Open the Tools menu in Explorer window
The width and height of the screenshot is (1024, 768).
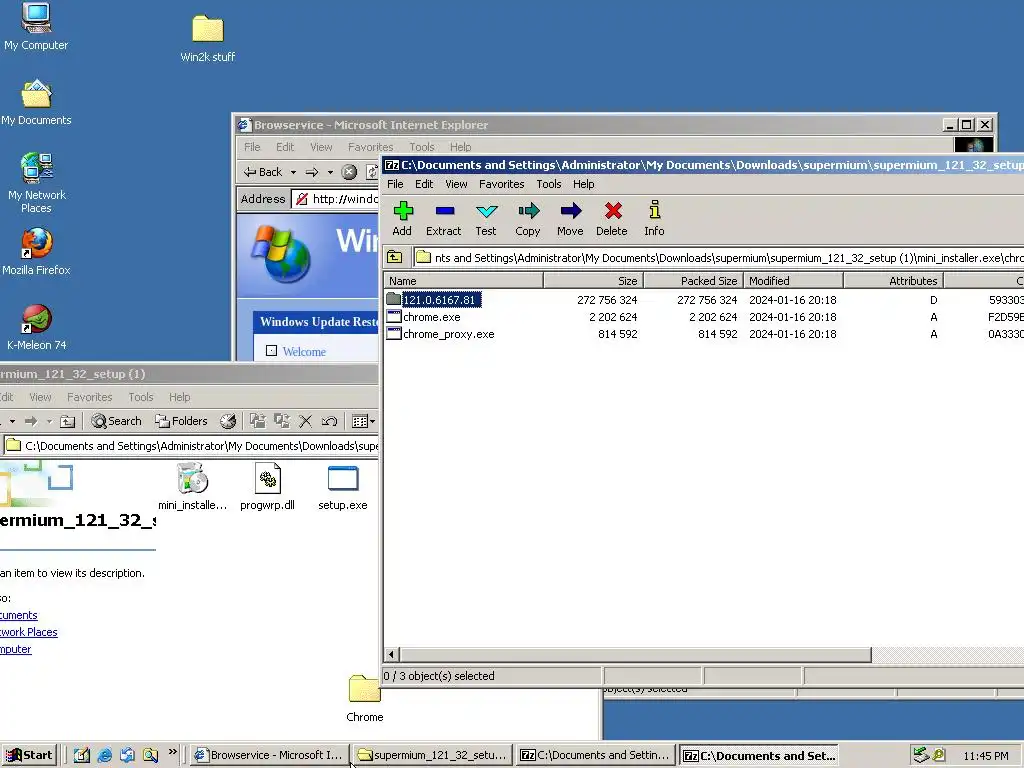pos(140,397)
